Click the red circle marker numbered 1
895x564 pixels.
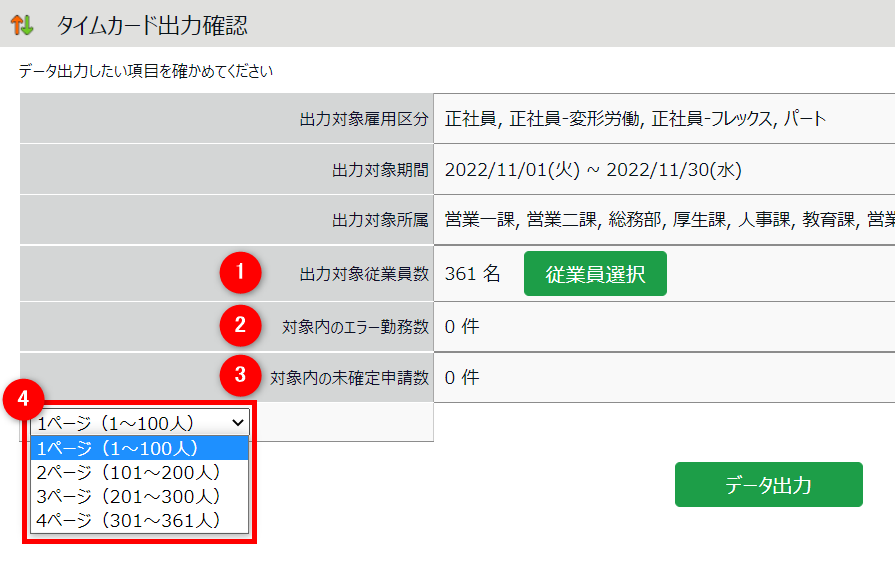coord(240,272)
